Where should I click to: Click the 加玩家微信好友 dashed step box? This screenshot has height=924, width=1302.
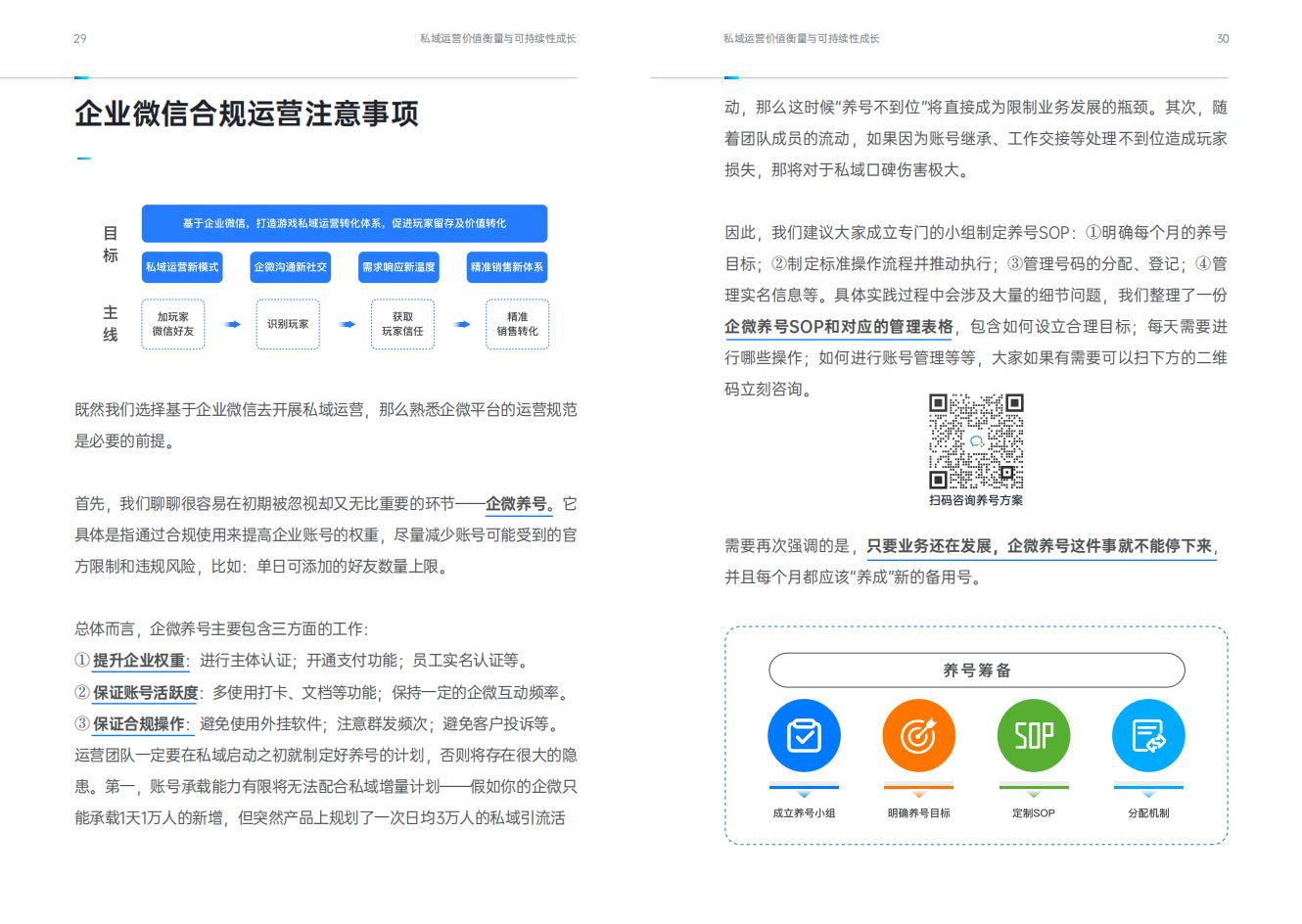click(173, 324)
